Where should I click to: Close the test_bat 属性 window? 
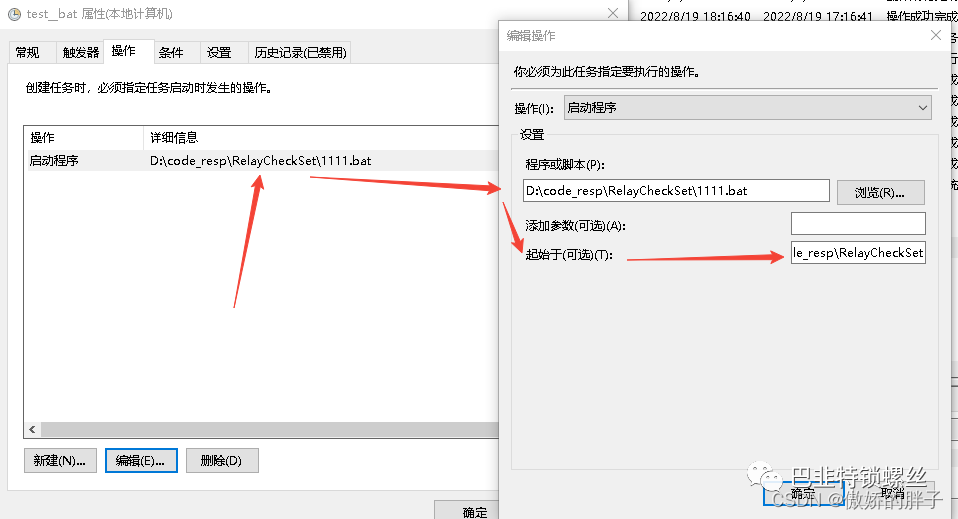pyautogui.click(x=613, y=13)
